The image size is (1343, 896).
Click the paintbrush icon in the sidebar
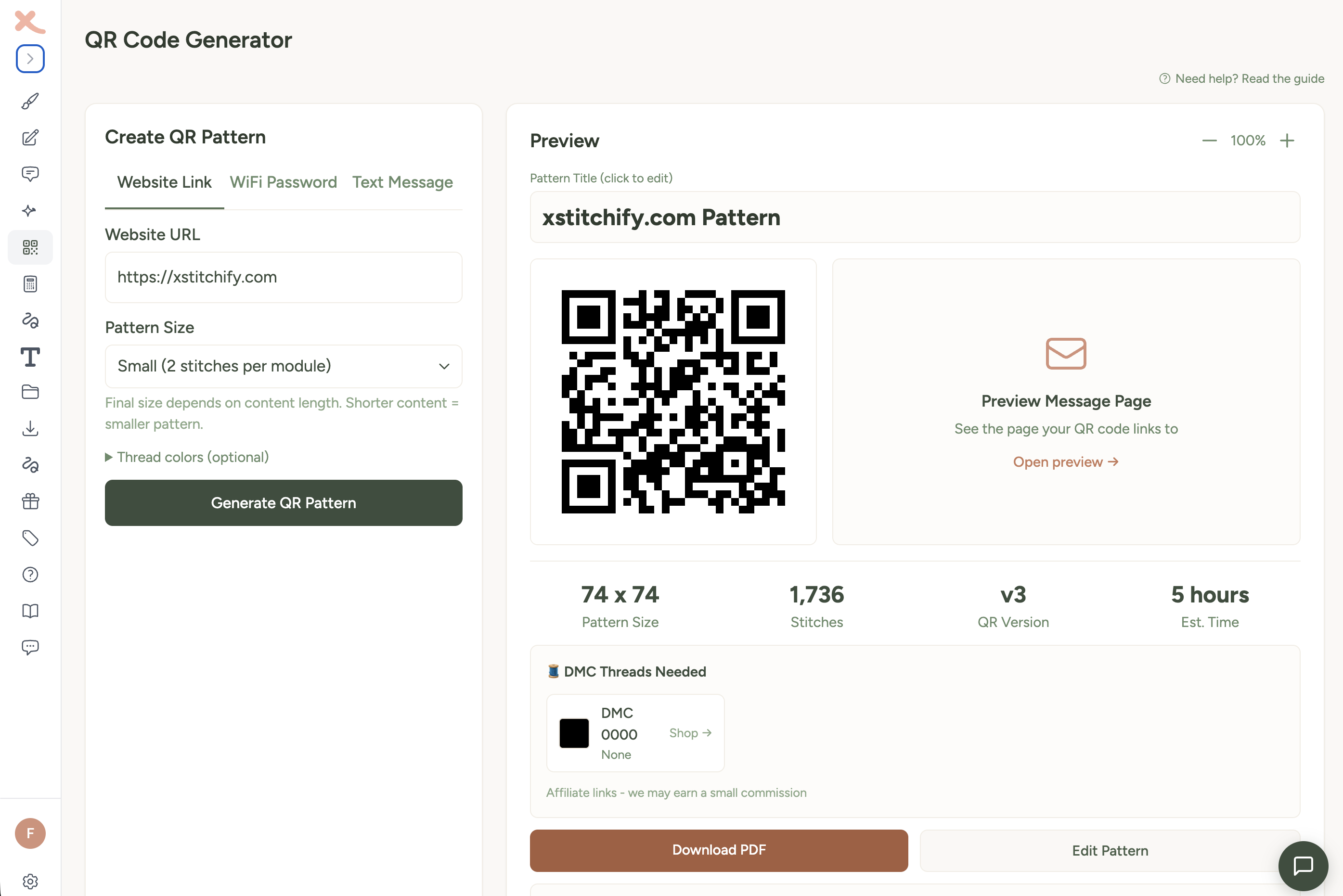(30, 101)
